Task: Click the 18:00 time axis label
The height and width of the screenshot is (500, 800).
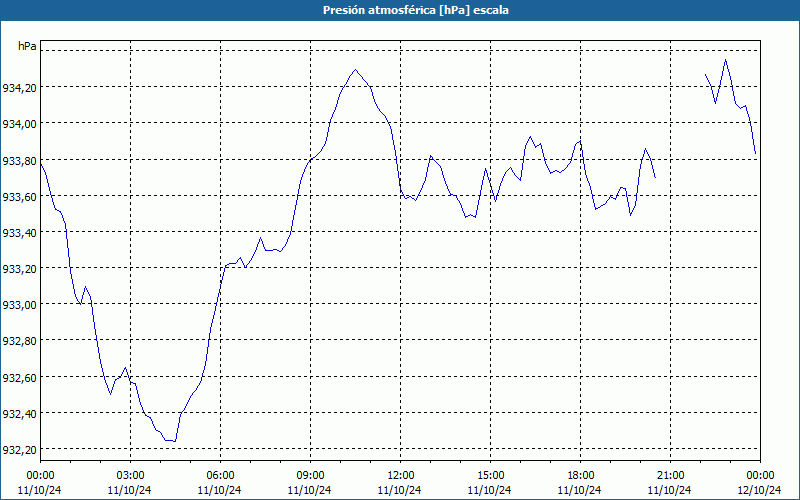Action: [580, 476]
